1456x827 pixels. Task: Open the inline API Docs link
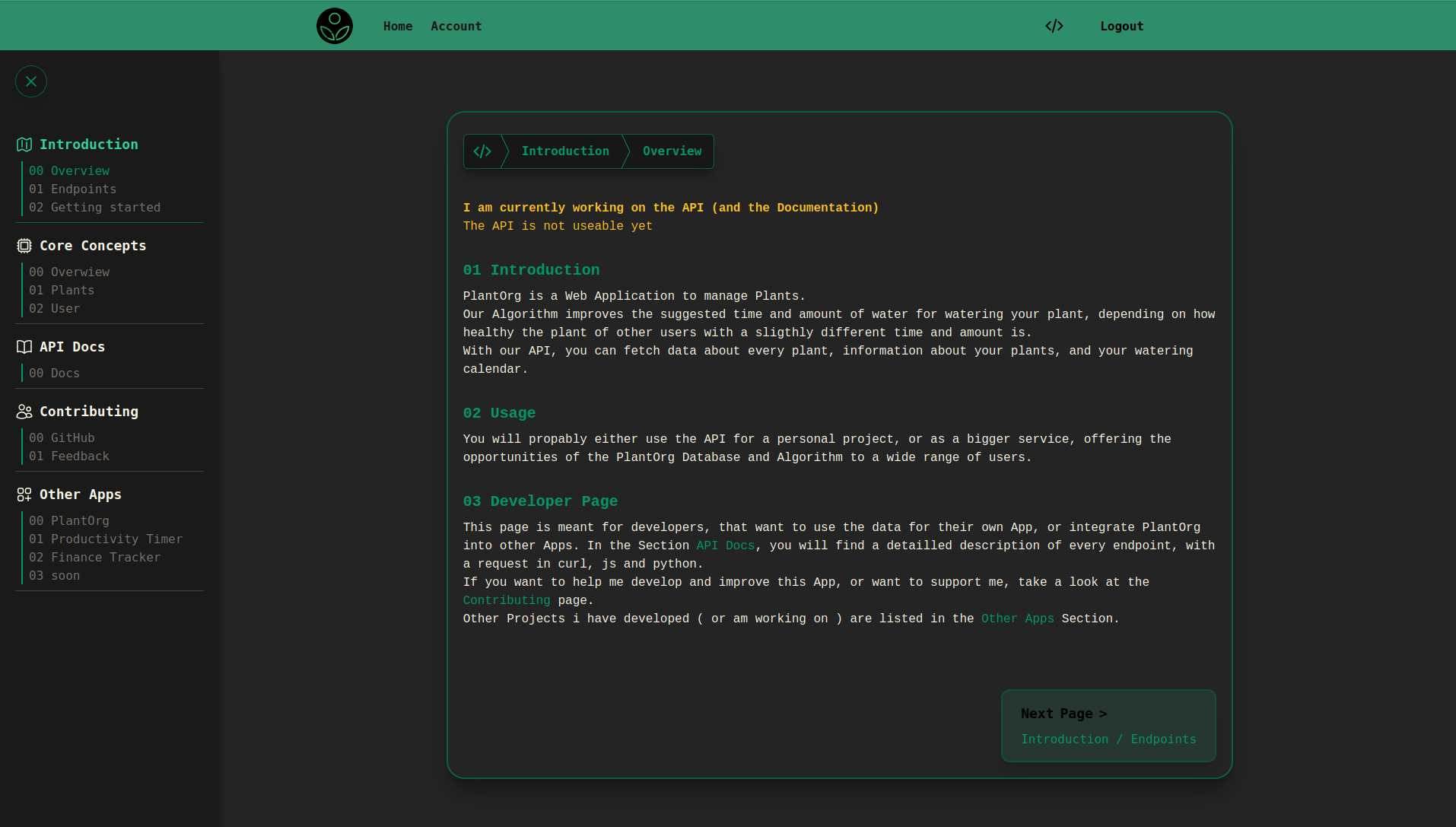(725, 546)
